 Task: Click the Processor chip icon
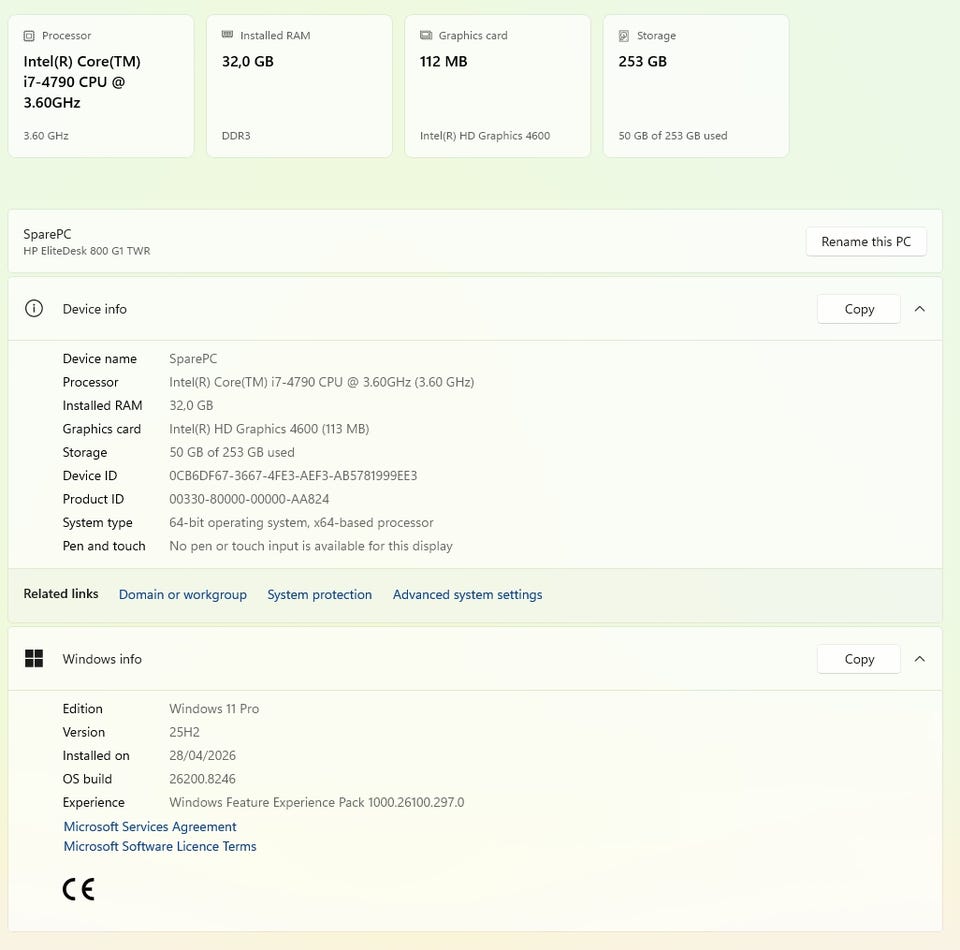pyautogui.click(x=29, y=36)
